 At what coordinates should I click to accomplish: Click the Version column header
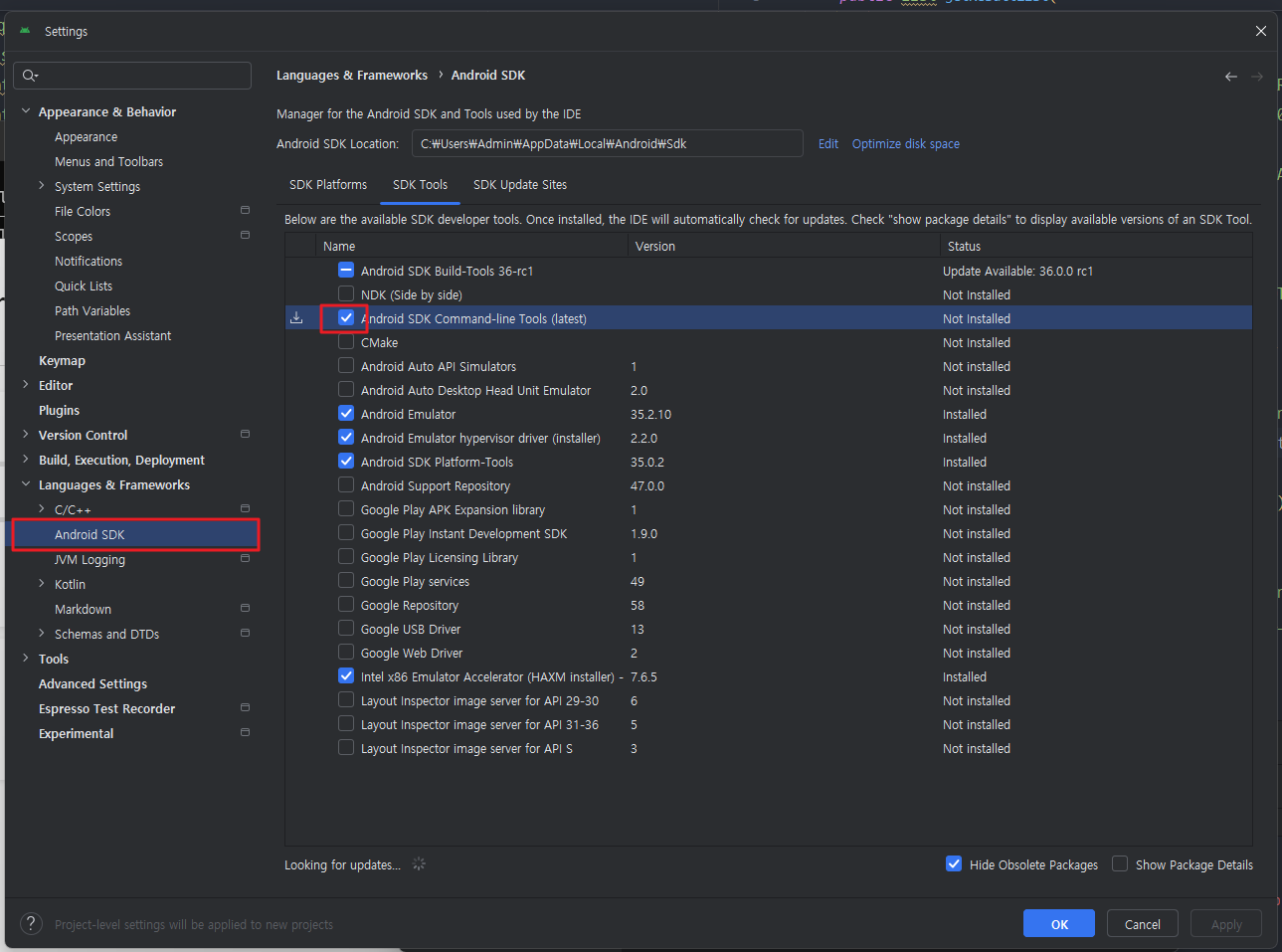tap(785, 246)
